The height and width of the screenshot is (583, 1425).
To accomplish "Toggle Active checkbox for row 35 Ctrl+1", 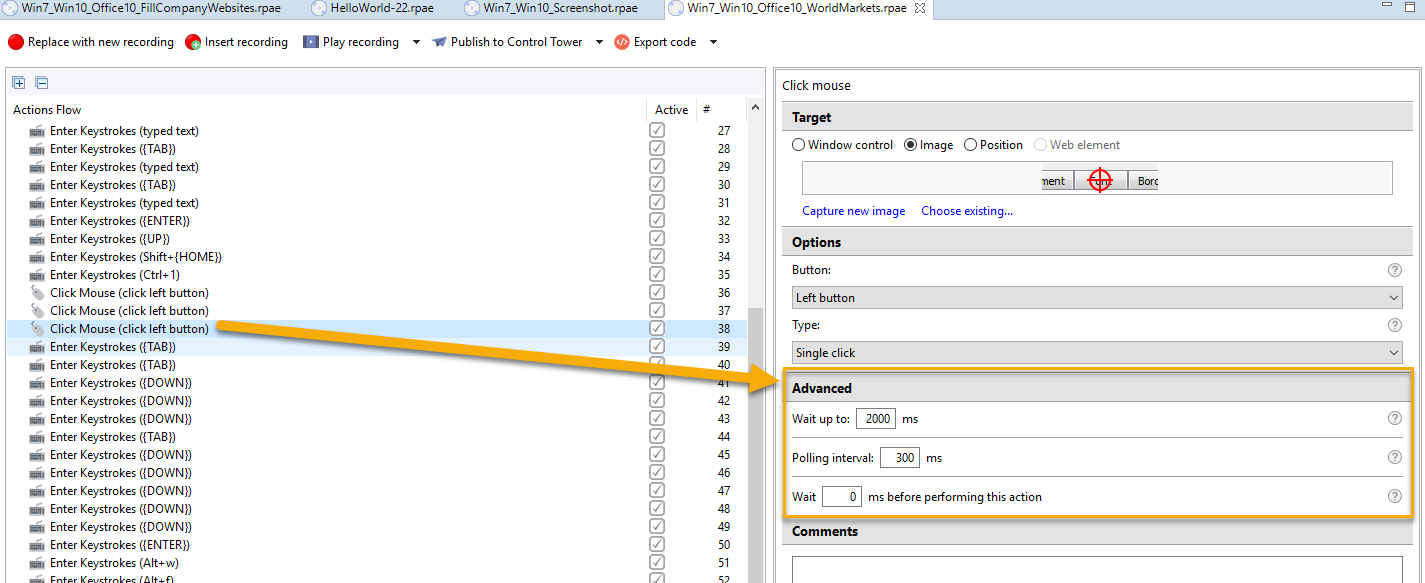I will pos(657,275).
